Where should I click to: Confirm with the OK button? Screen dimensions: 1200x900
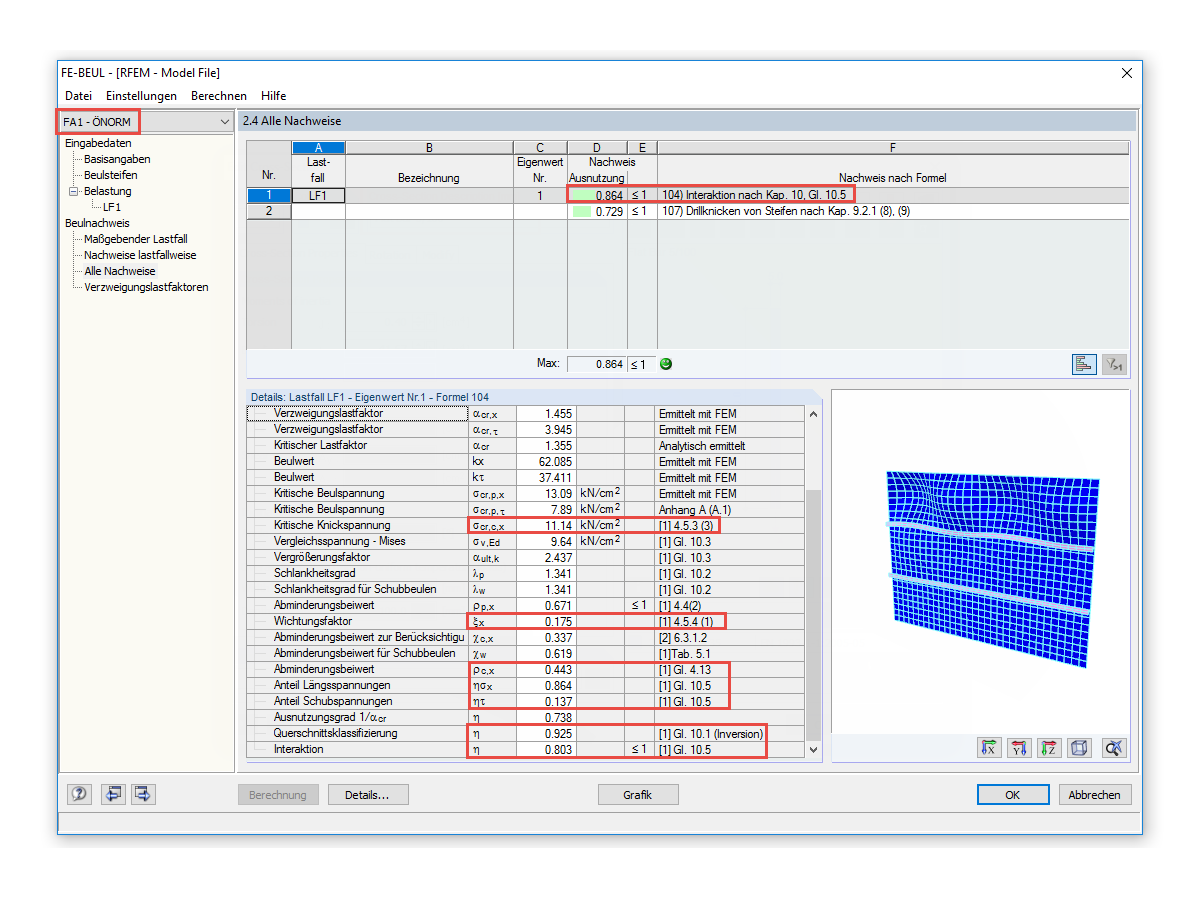pyautogui.click(x=1013, y=795)
